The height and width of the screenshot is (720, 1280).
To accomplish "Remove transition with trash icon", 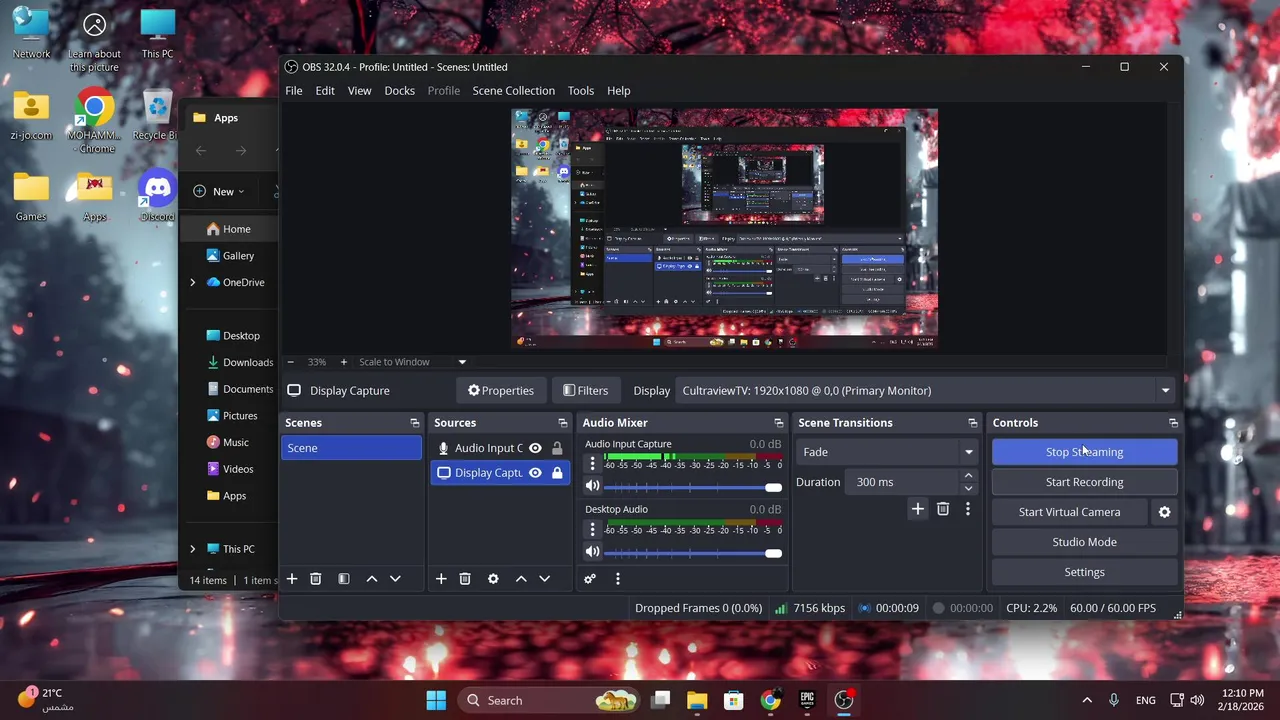I will pyautogui.click(x=943, y=510).
